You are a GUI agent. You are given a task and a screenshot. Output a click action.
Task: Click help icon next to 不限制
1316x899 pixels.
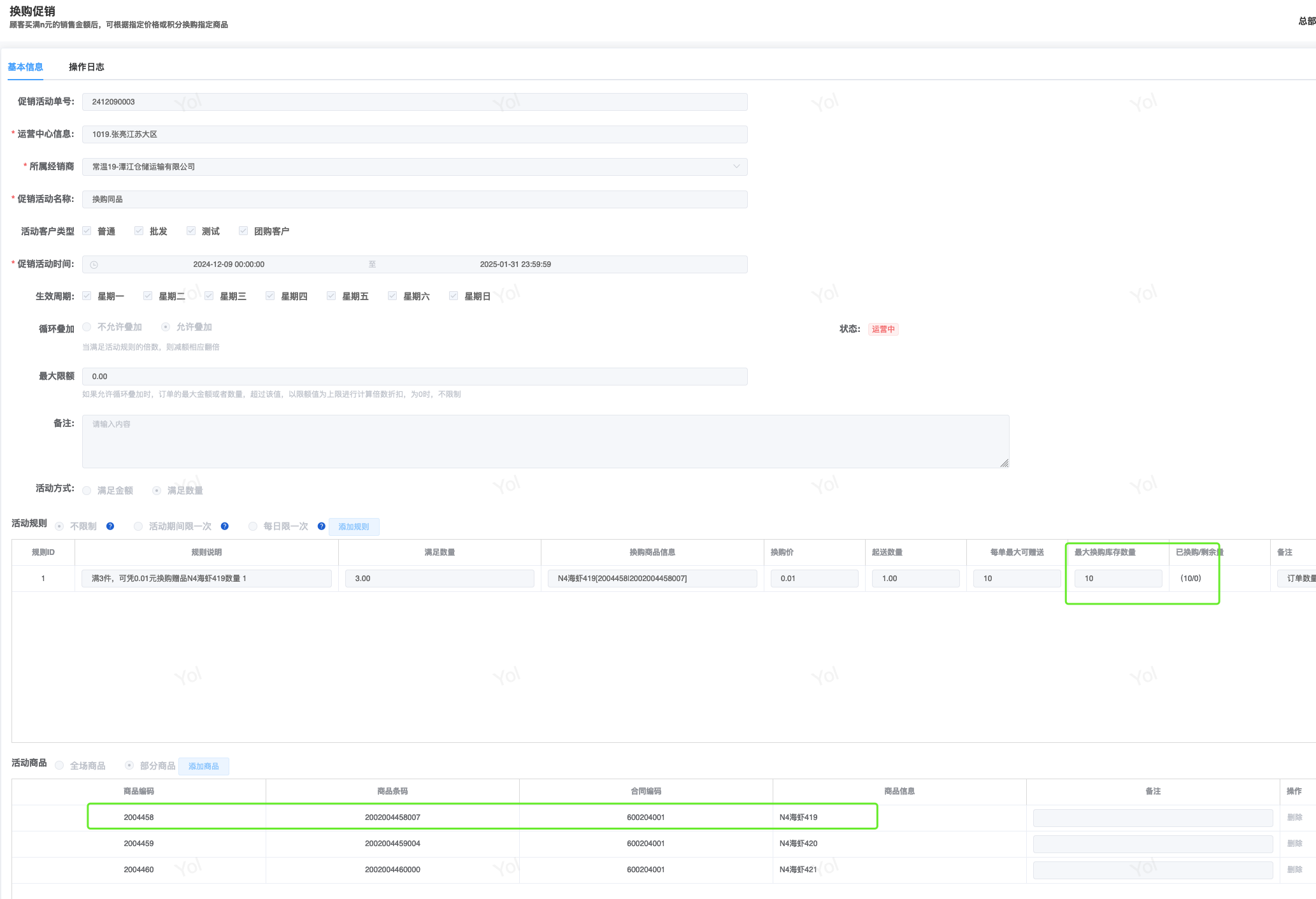[110, 526]
